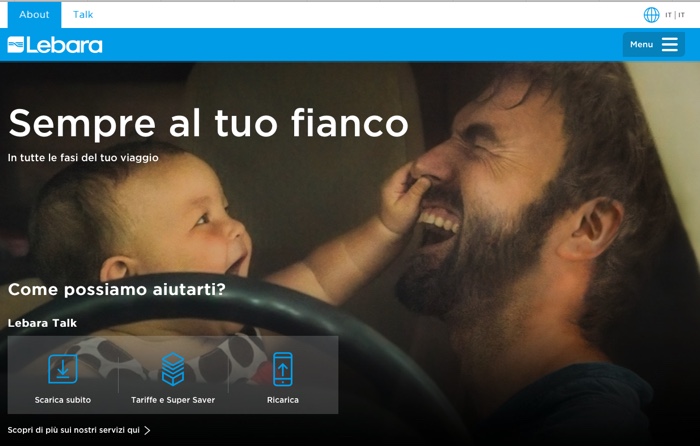Click the Come possiamo aiutarti? heading
This screenshot has height=446, width=700.
117,289
